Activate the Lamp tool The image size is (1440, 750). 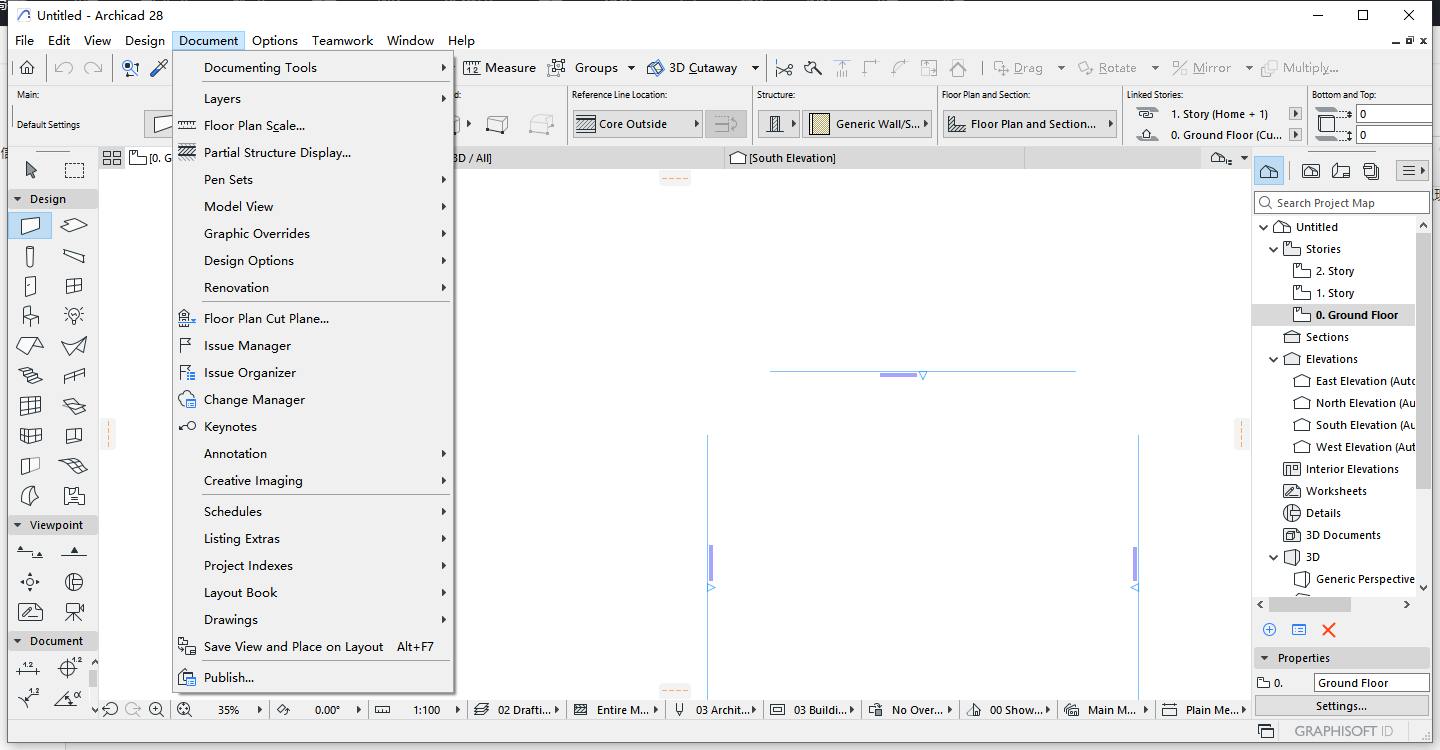pyautogui.click(x=74, y=316)
